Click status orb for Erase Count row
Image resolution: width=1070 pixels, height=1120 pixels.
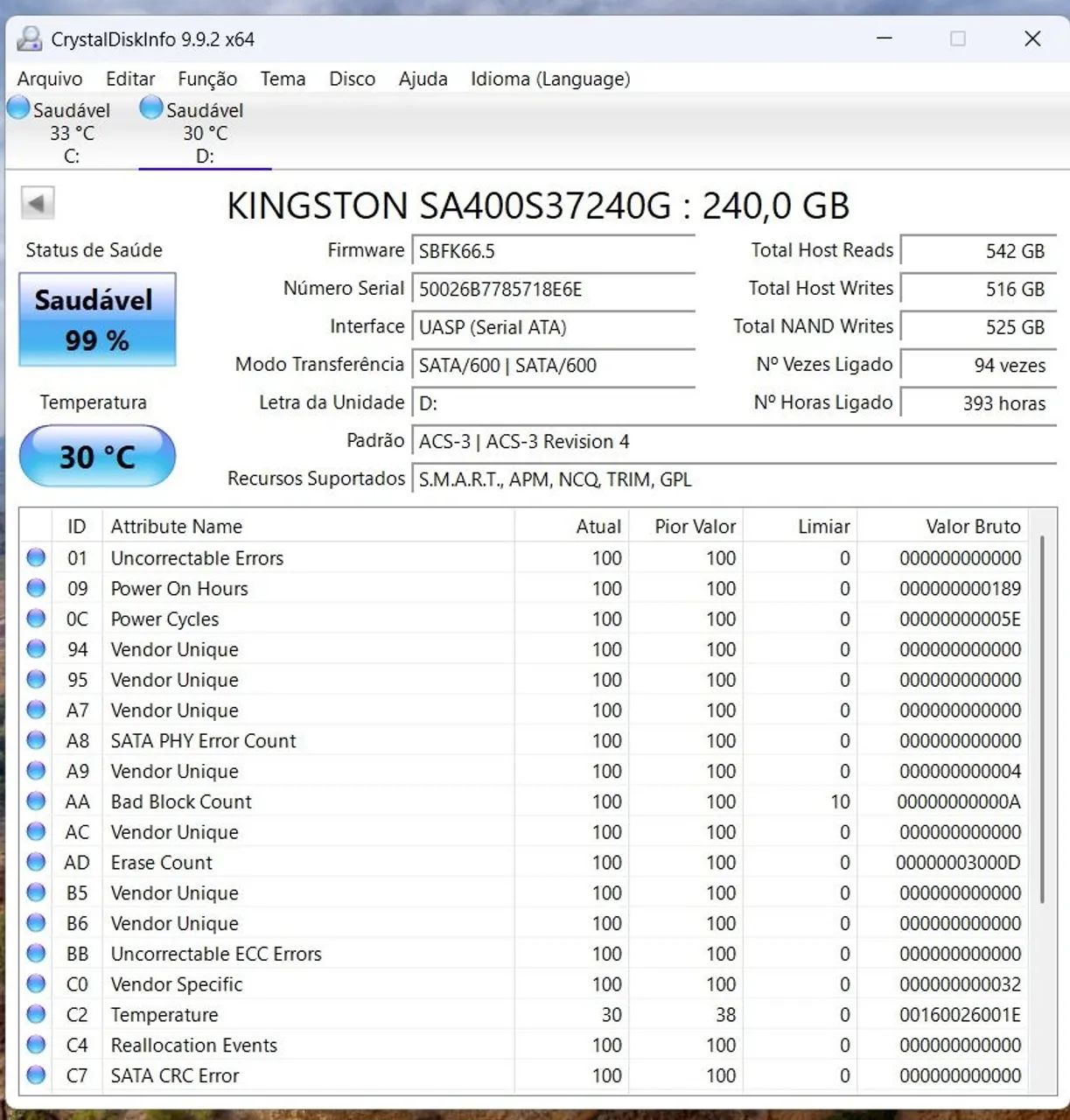click(x=36, y=862)
